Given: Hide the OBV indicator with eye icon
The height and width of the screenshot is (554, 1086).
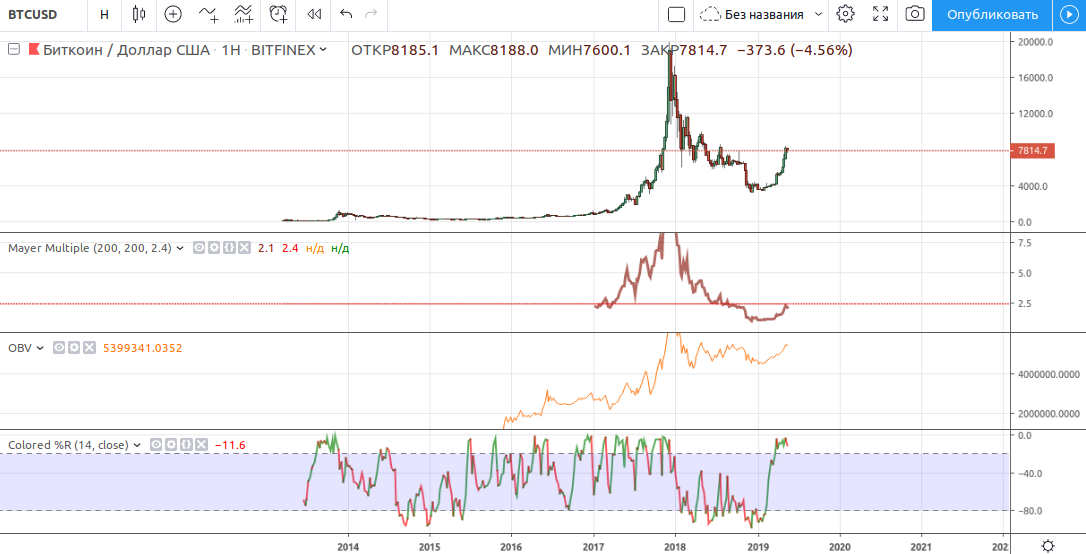Looking at the screenshot, I should coord(60,347).
